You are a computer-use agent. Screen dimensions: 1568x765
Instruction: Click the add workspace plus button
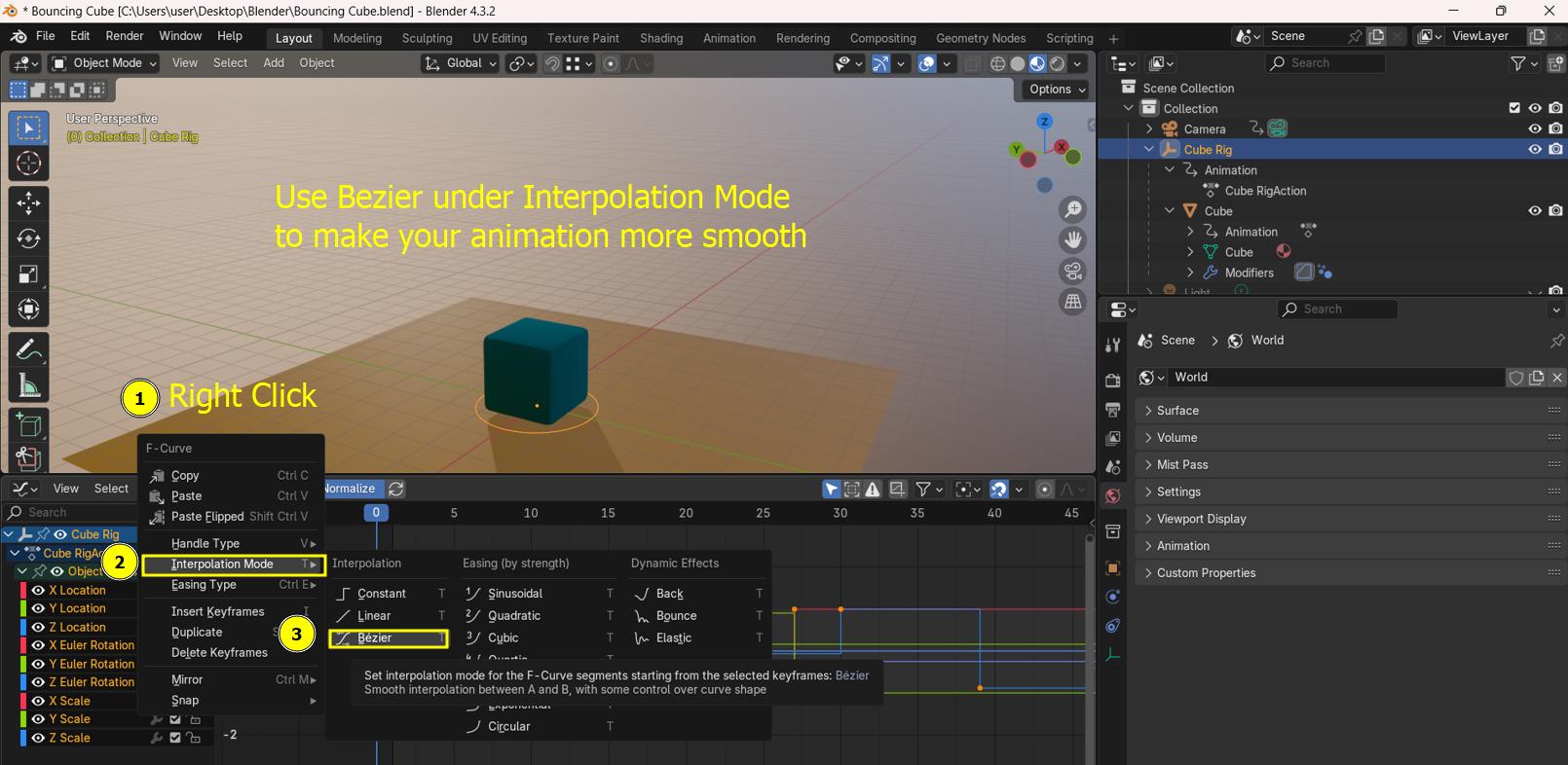(x=1113, y=39)
